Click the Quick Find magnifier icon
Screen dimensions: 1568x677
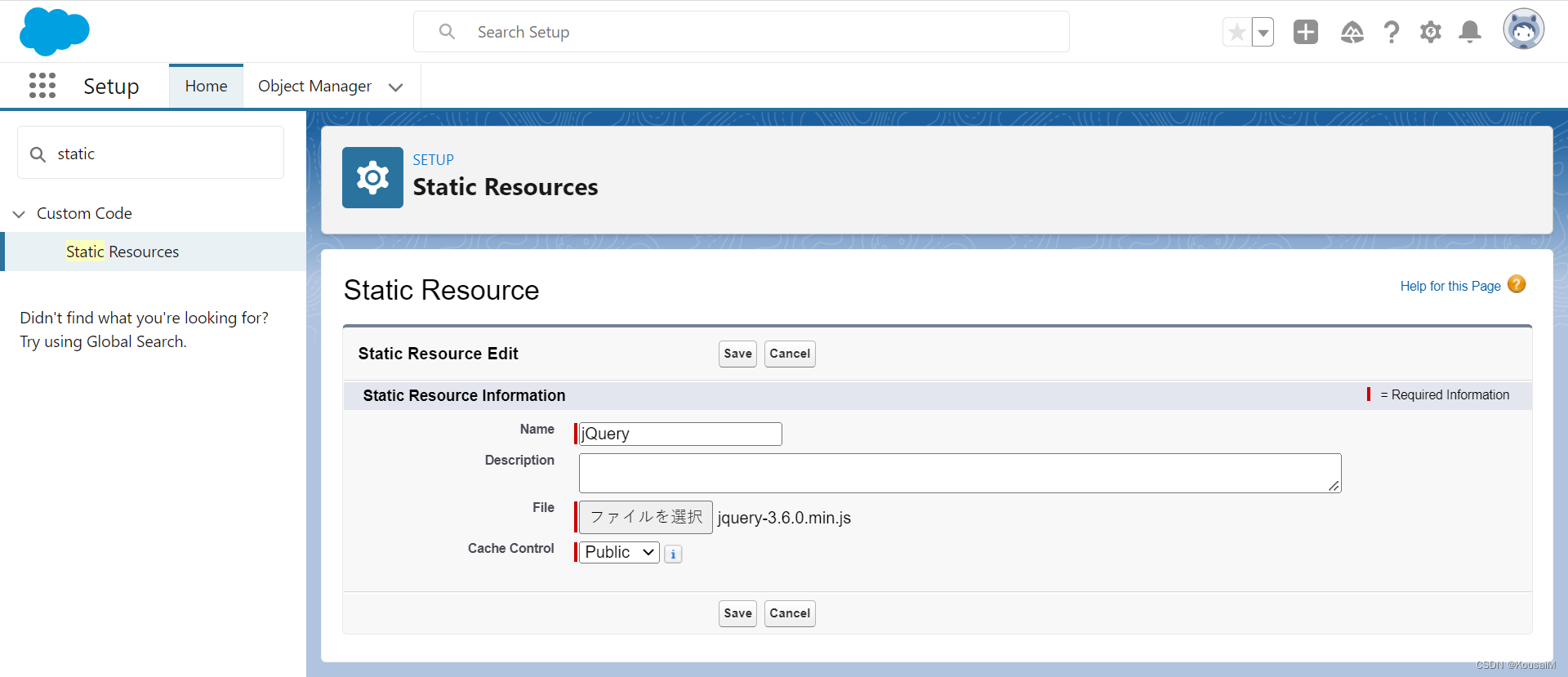pos(38,154)
